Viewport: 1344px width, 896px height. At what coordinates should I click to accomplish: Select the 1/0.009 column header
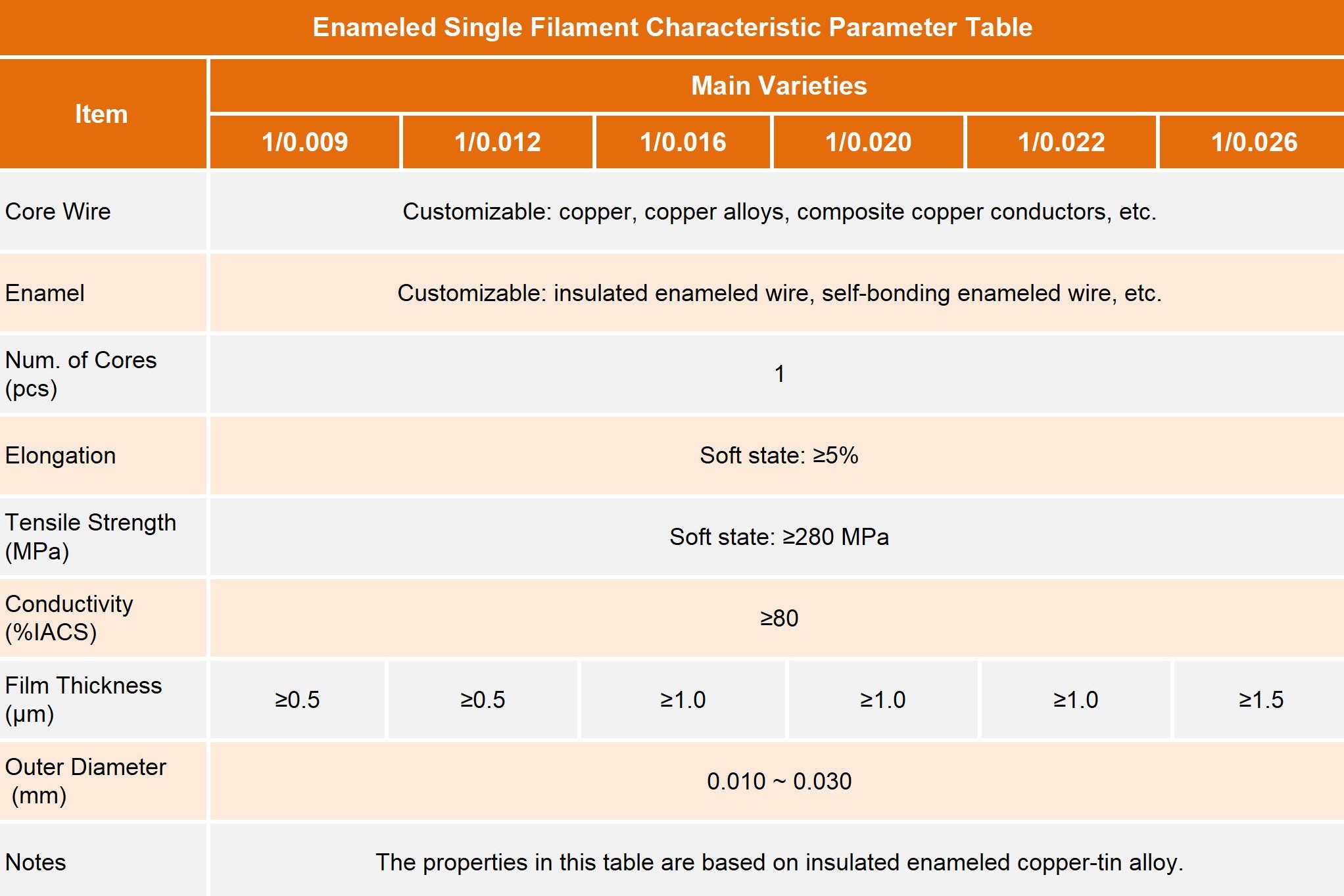click(x=304, y=143)
